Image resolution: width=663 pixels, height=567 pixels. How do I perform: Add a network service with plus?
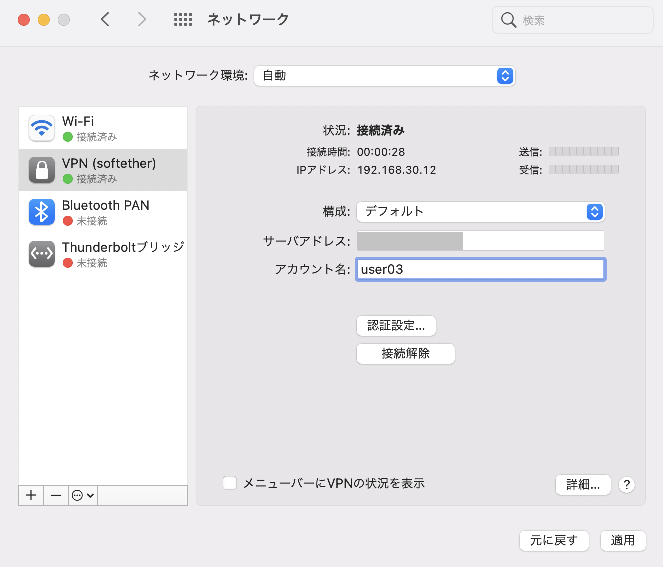point(31,495)
